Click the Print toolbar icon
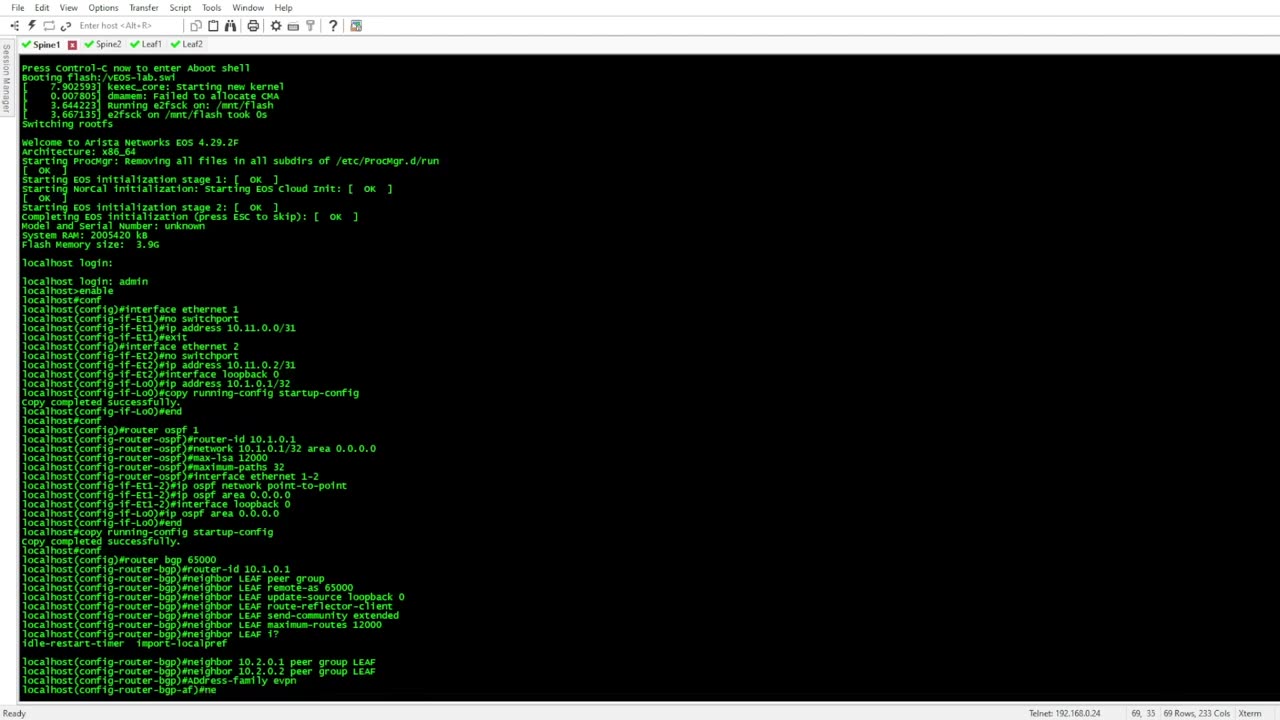This screenshot has height=720, width=1280. (253, 26)
